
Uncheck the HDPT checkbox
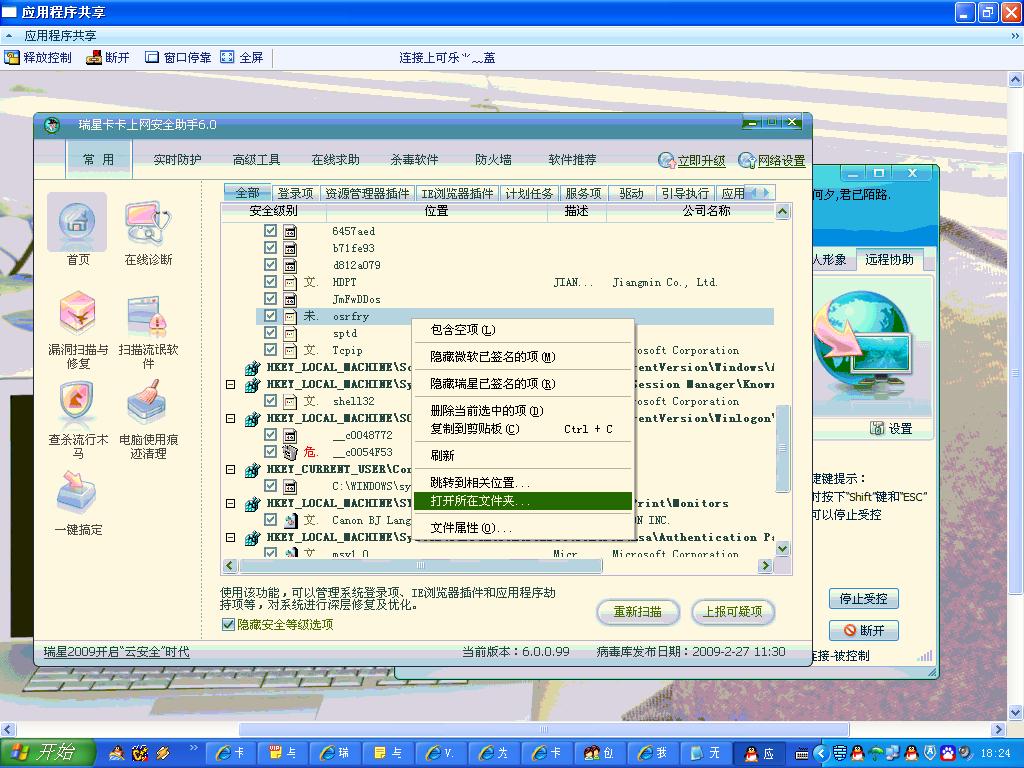pos(270,281)
